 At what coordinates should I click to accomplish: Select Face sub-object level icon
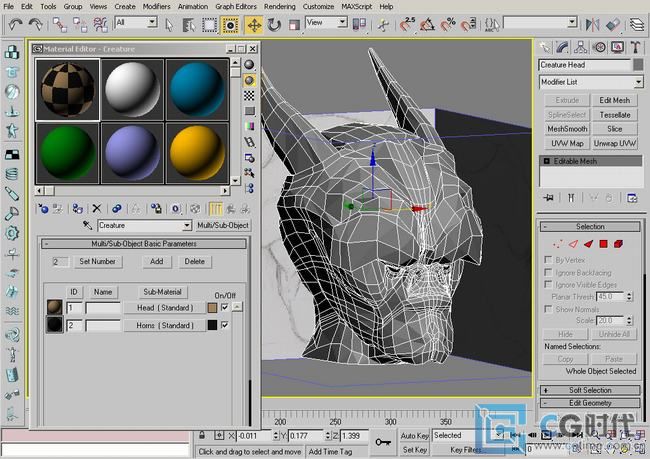coord(588,244)
